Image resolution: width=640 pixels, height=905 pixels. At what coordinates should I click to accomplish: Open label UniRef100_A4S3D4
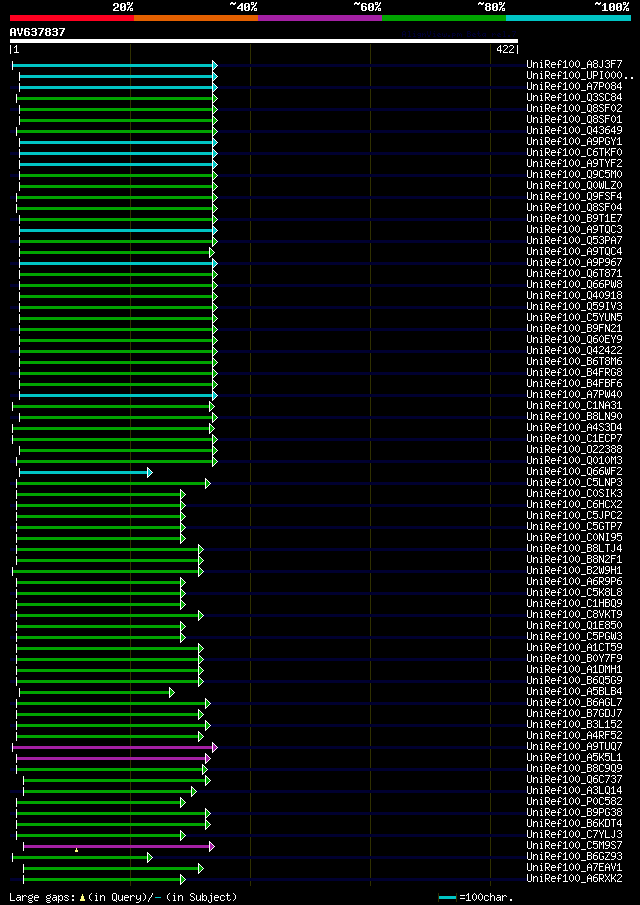[x=574, y=428]
